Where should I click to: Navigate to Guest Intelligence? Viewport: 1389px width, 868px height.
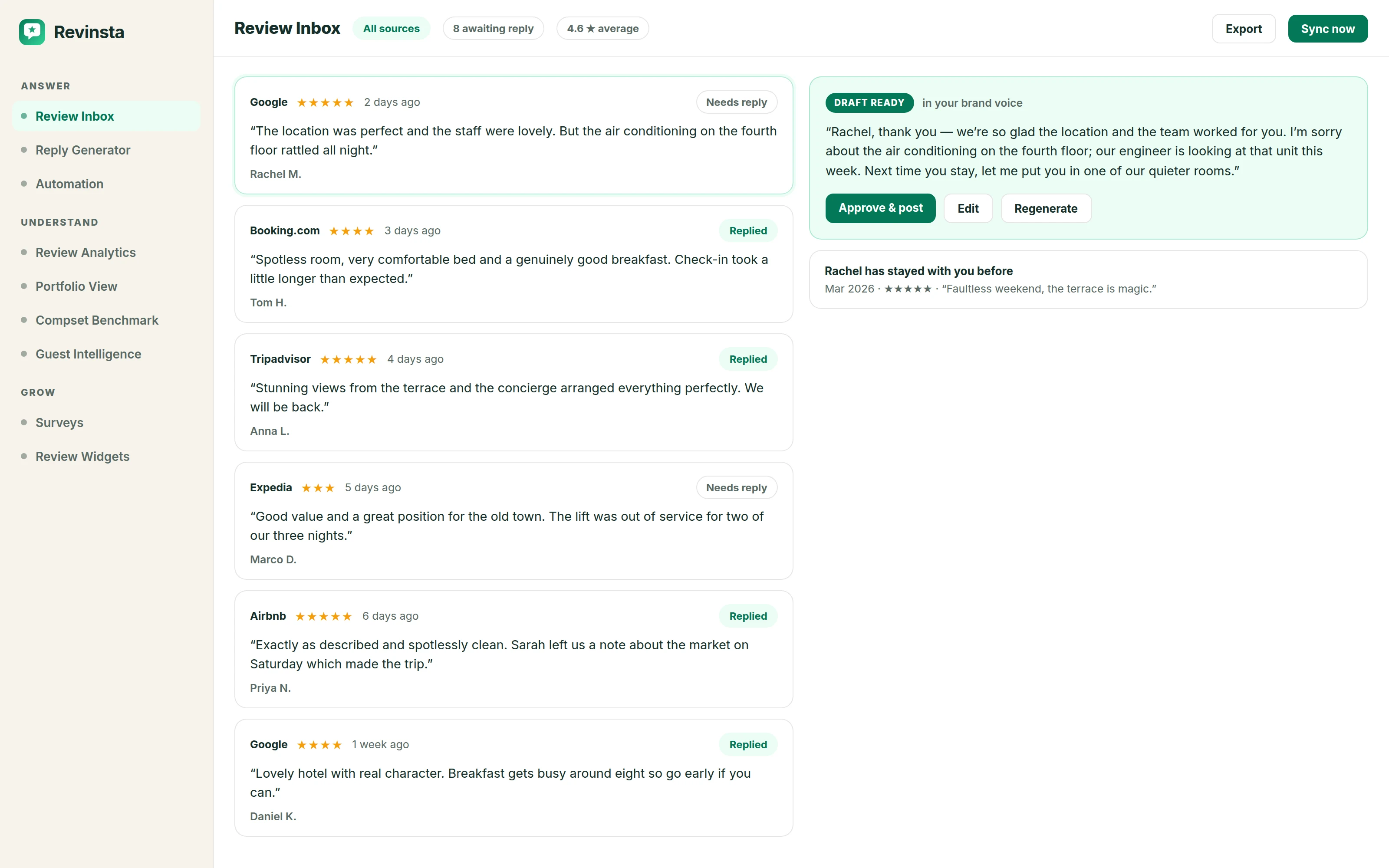pyautogui.click(x=106, y=354)
